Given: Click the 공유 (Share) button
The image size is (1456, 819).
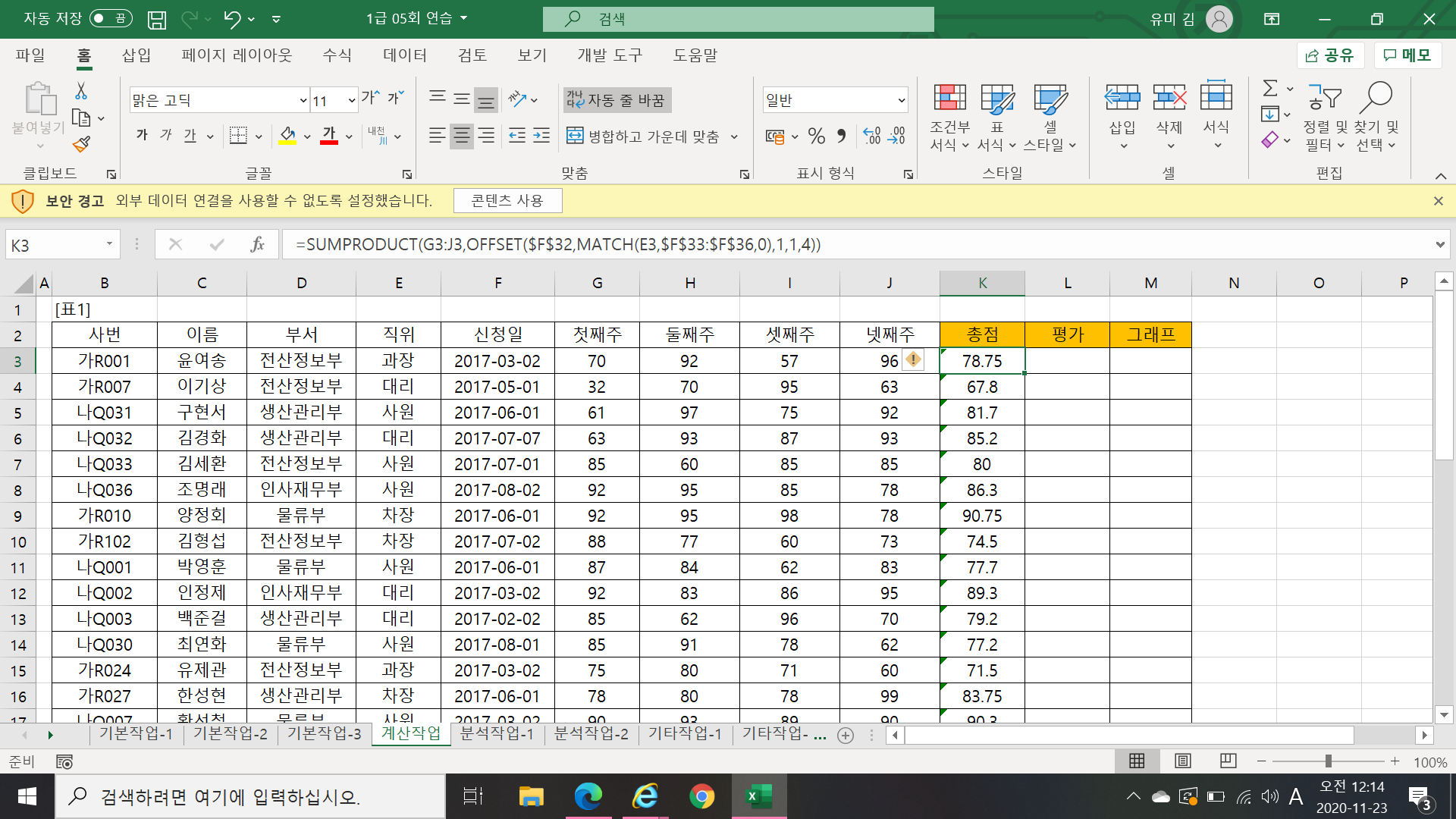Looking at the screenshot, I should tap(1330, 55).
